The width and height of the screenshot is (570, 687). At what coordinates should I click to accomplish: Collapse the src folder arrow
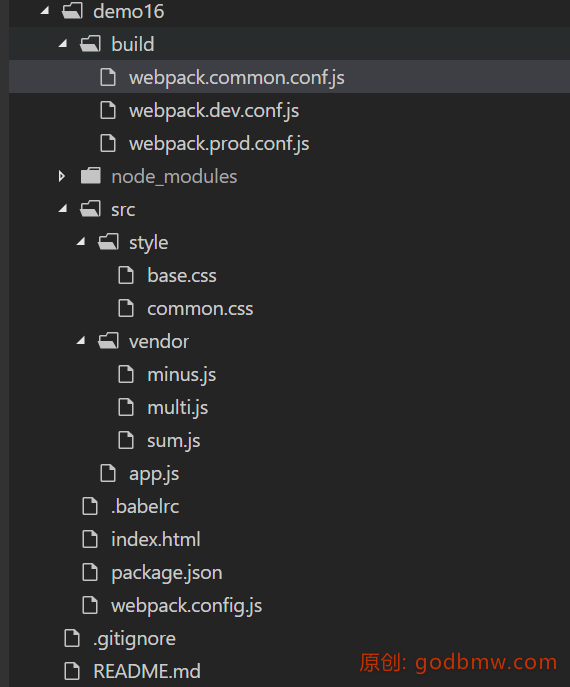pos(63,209)
